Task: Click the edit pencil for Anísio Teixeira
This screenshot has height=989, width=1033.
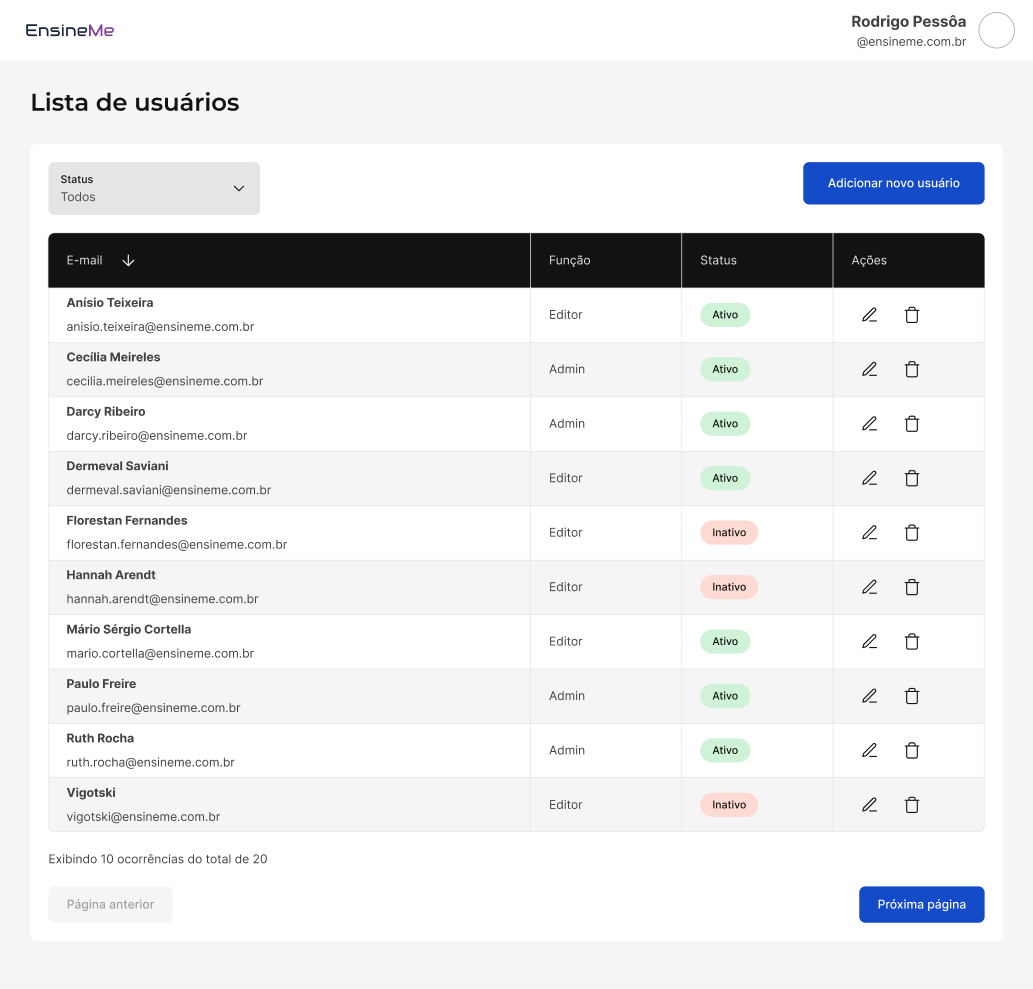Action: (869, 315)
